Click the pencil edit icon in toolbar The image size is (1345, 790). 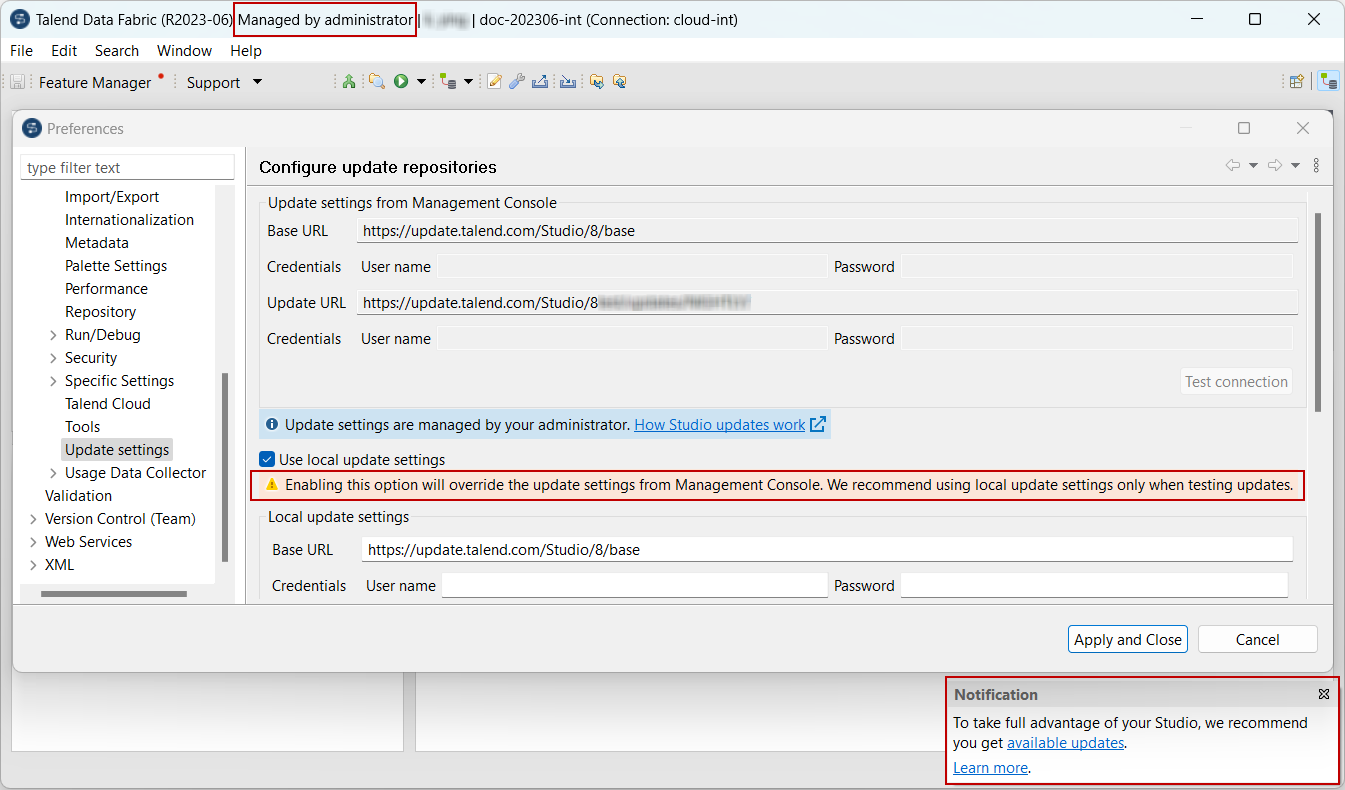point(494,82)
